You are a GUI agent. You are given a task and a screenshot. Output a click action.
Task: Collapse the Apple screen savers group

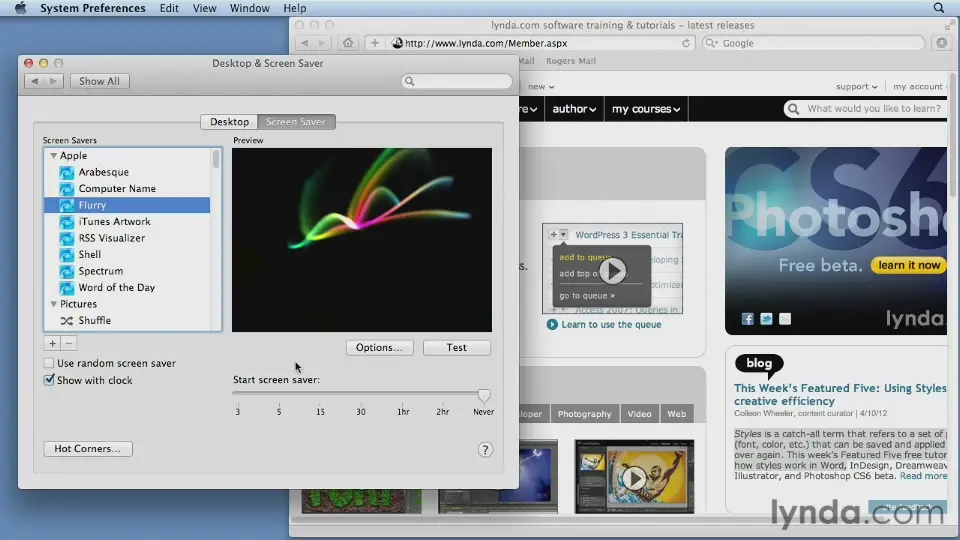(x=54, y=156)
